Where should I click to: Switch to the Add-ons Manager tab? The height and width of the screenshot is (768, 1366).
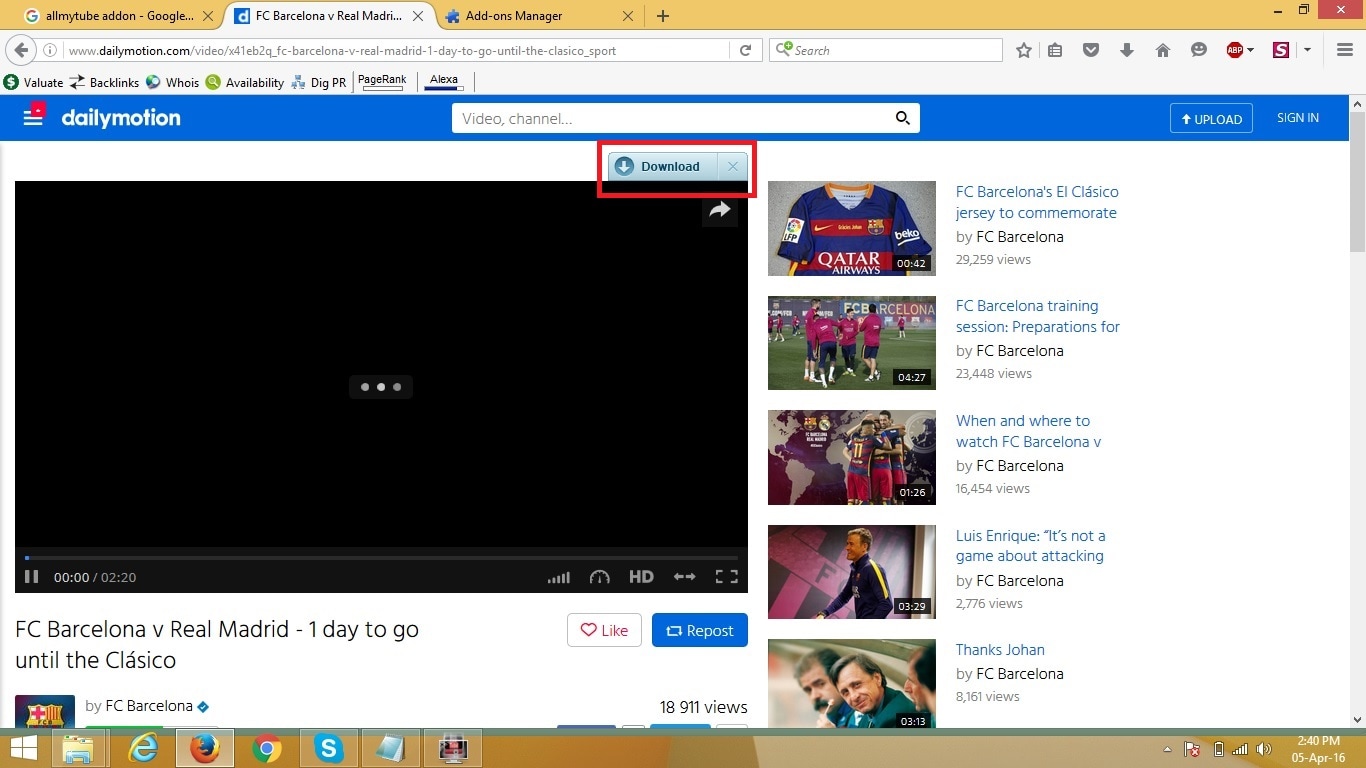(x=514, y=16)
